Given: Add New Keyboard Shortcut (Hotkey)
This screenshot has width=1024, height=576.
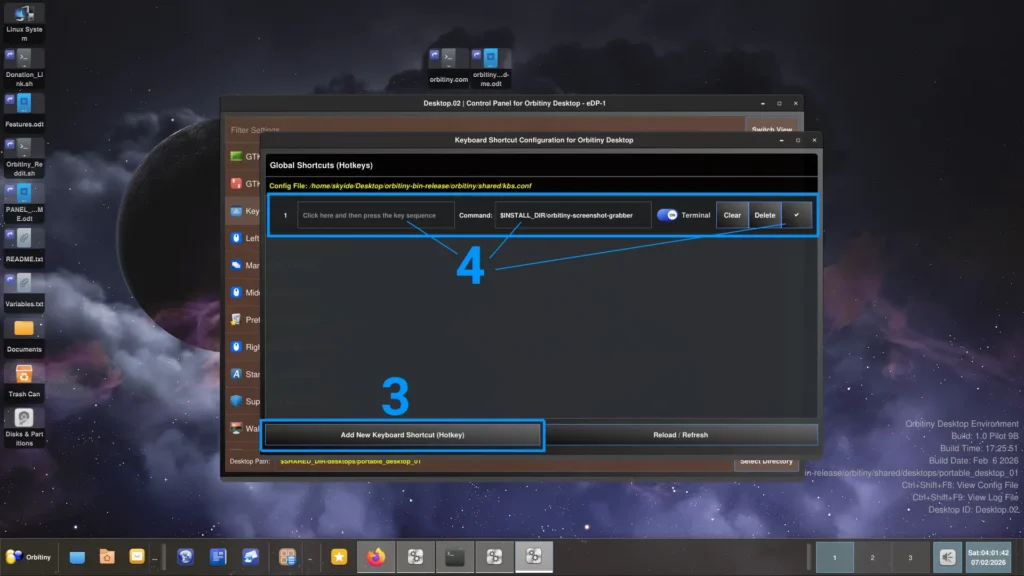Looking at the screenshot, I should (x=403, y=435).
